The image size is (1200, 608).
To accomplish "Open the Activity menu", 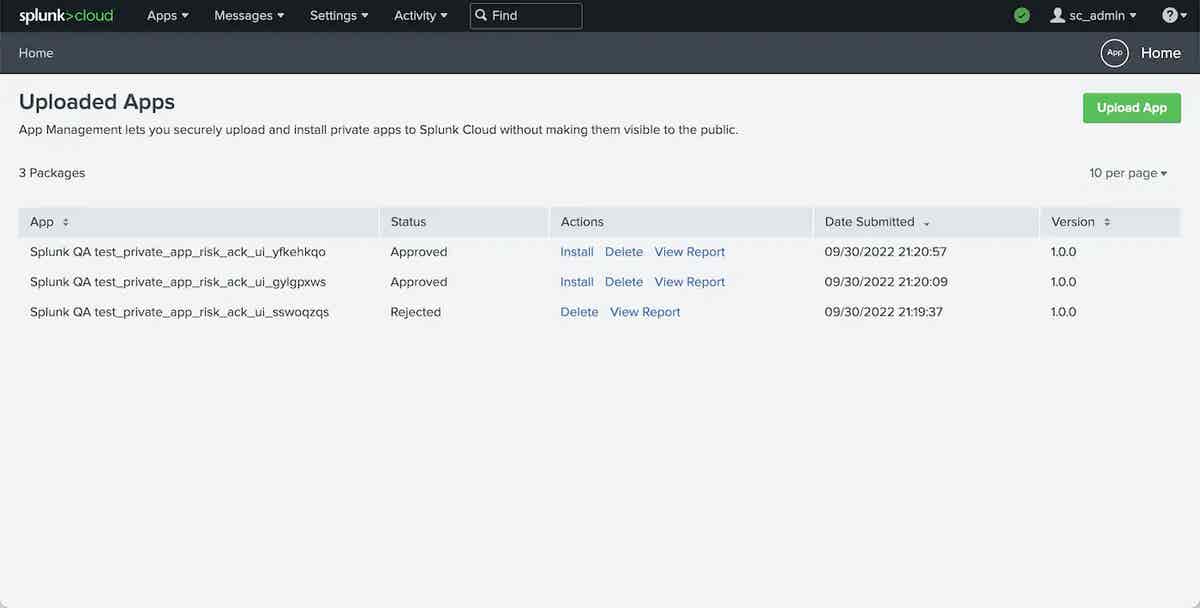I will tap(421, 15).
